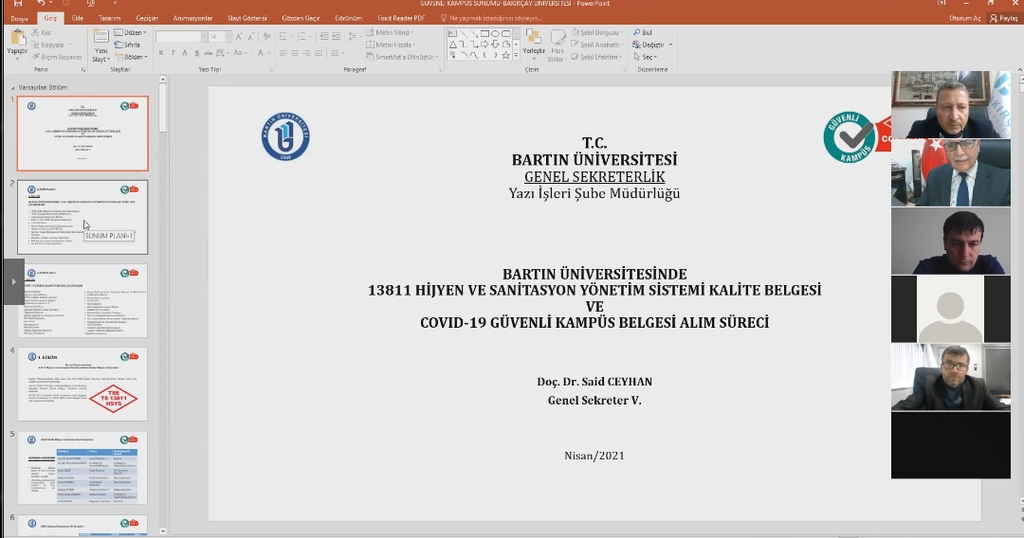Click the Paylaş share button

1004,18
